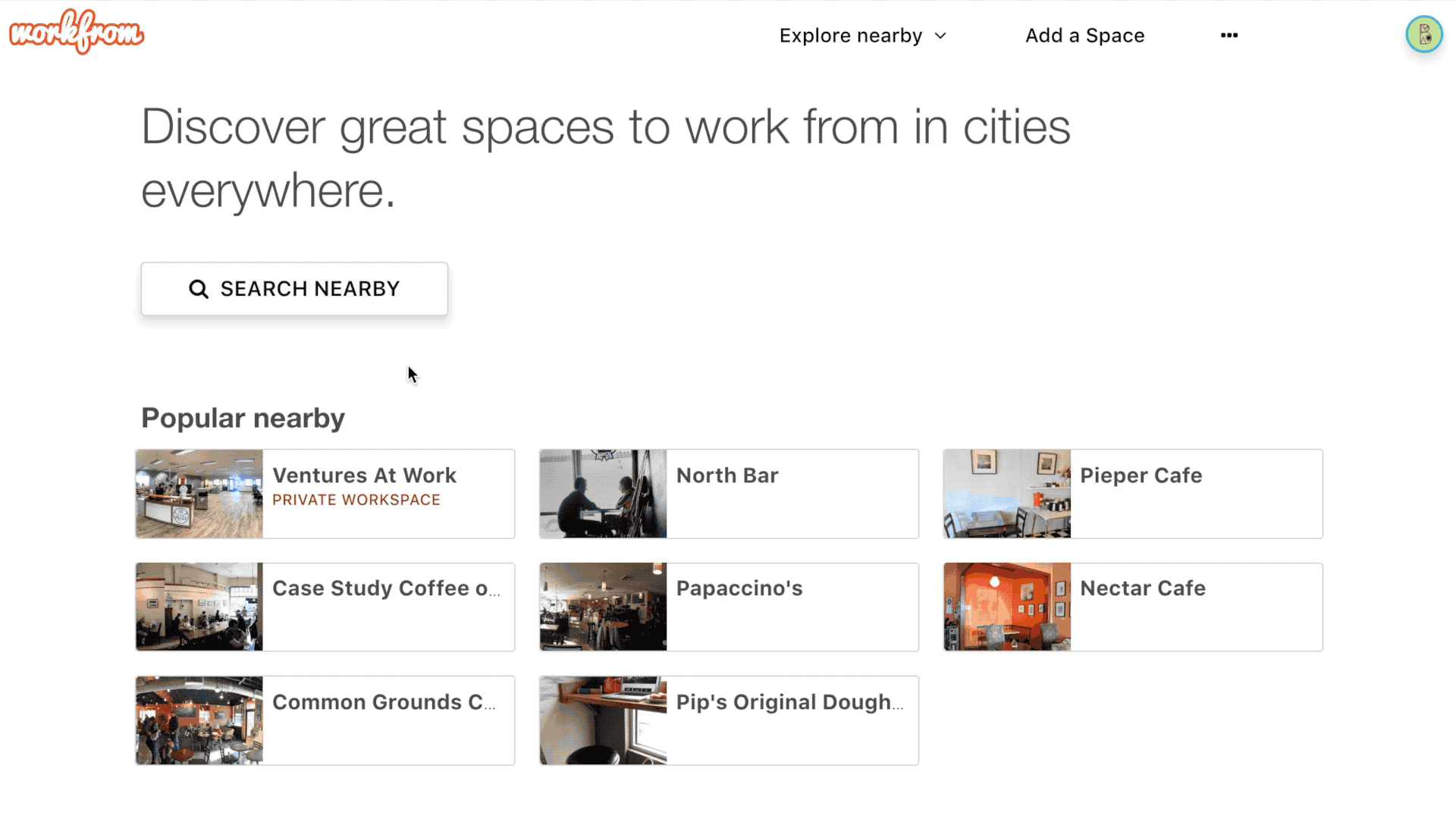Toggle the PRIVATE WORKSPACE badge label
Screen dimensions: 1456x819
click(x=356, y=499)
